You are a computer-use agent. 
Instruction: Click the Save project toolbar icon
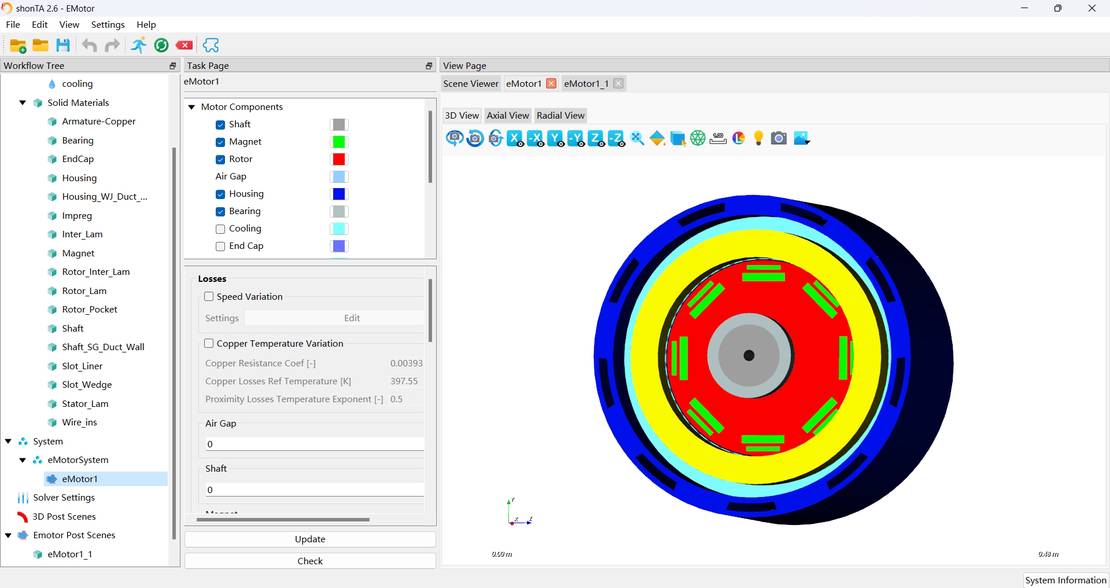click(x=63, y=45)
